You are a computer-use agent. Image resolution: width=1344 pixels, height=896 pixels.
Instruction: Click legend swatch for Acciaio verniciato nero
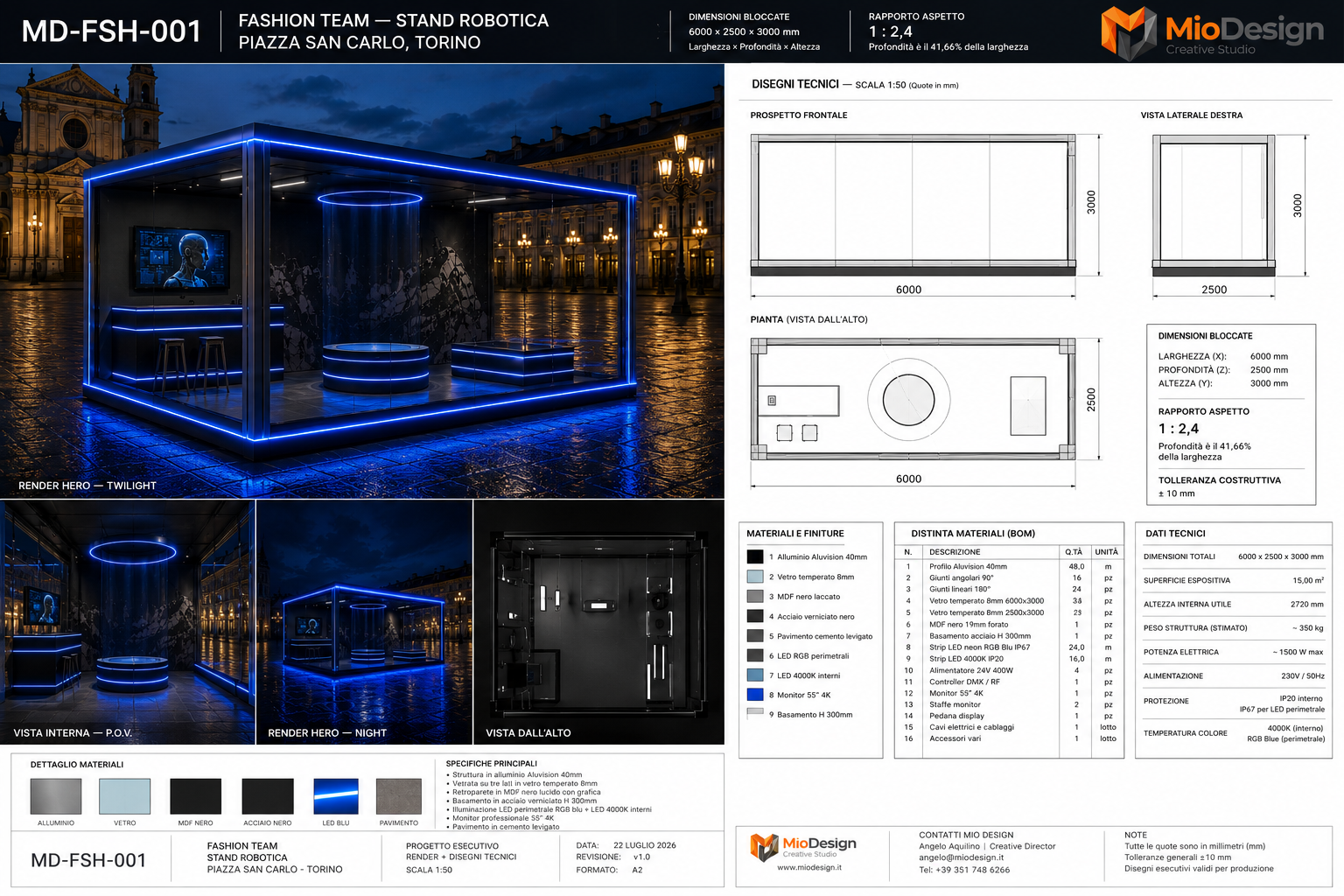[x=755, y=616]
